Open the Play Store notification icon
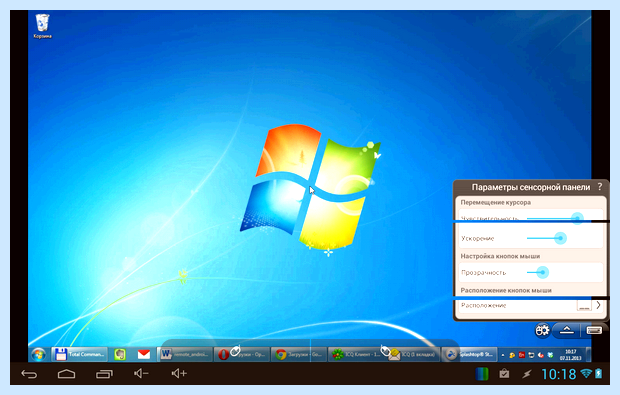This screenshot has width=620, height=395. pyautogui.click(x=504, y=374)
